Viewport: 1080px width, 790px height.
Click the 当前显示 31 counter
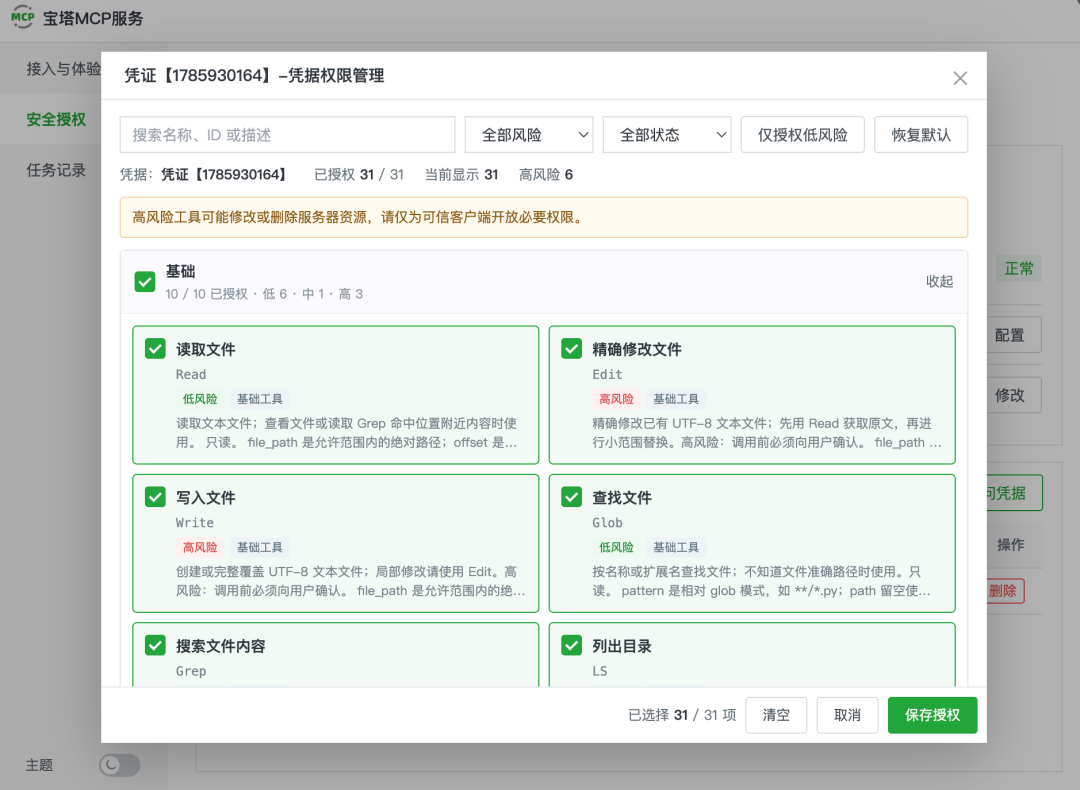461,174
